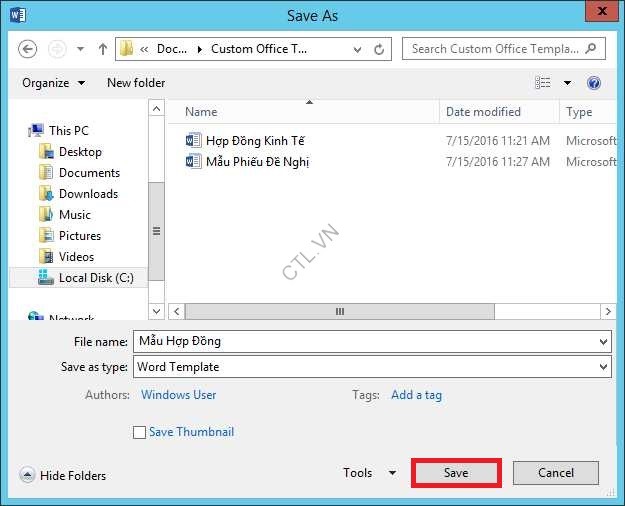
Task: Open Documents in navigation pane
Action: coord(89,173)
